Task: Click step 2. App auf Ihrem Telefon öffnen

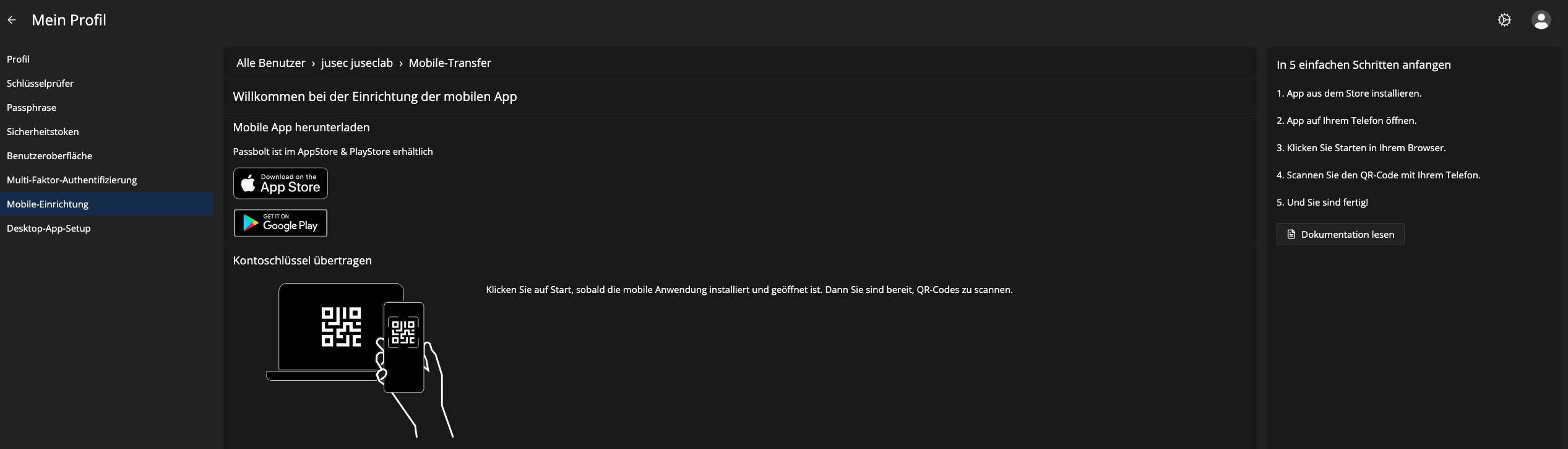Action: (1346, 121)
